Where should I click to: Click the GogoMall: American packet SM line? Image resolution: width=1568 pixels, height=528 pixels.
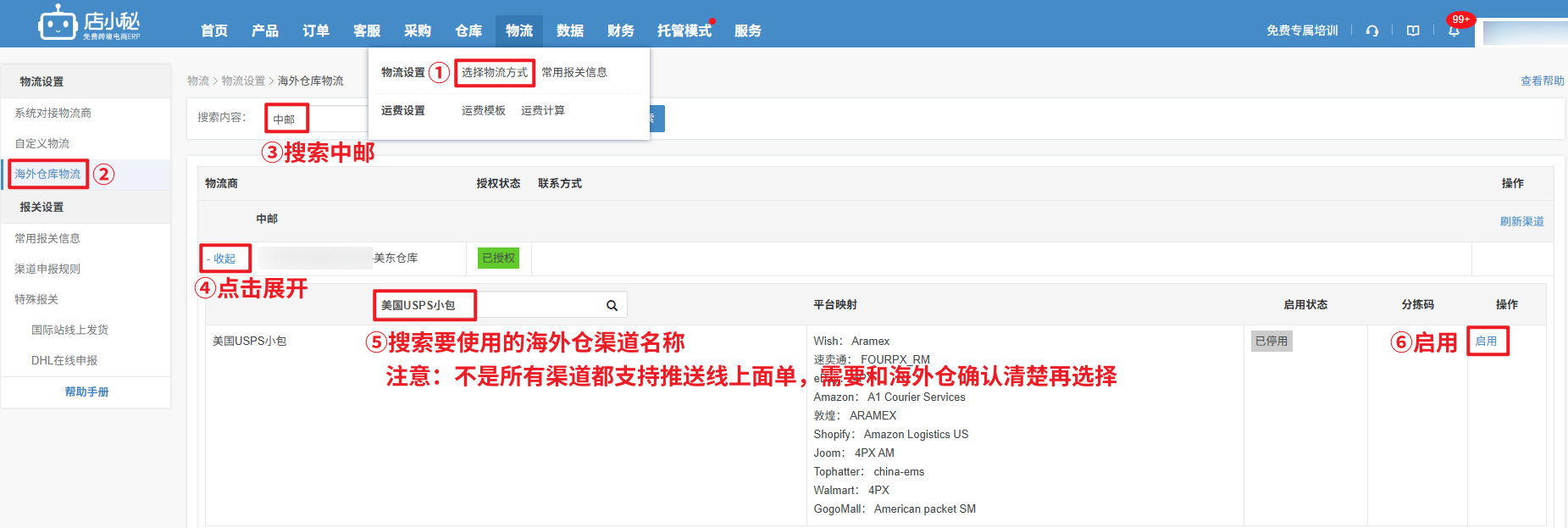point(895,509)
